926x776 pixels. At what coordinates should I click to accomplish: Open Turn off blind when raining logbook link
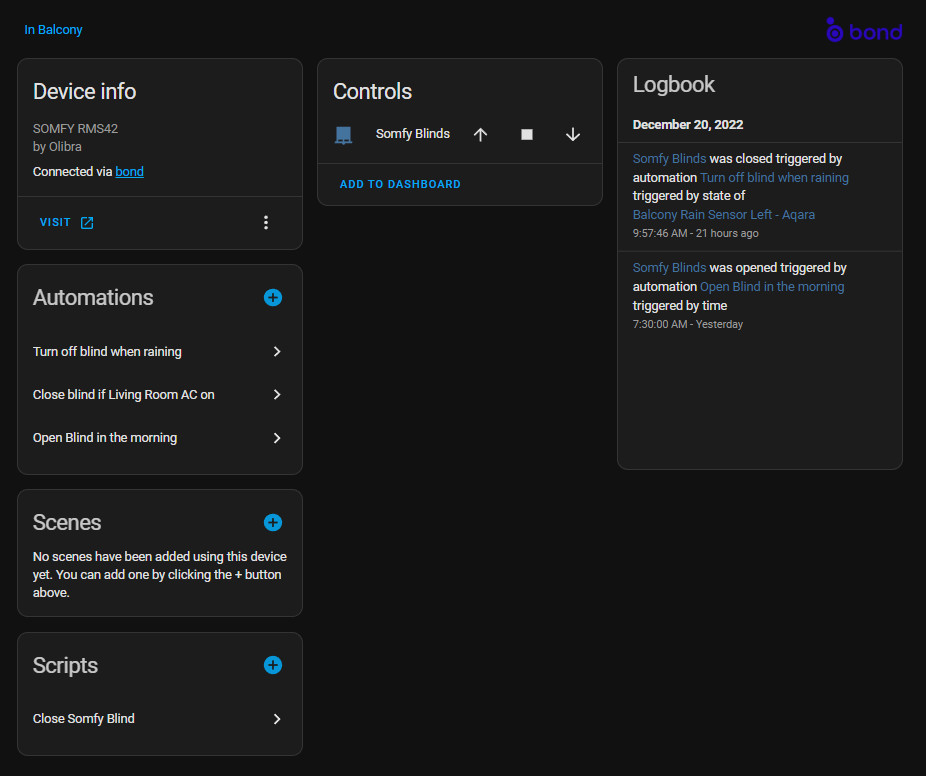tap(774, 178)
